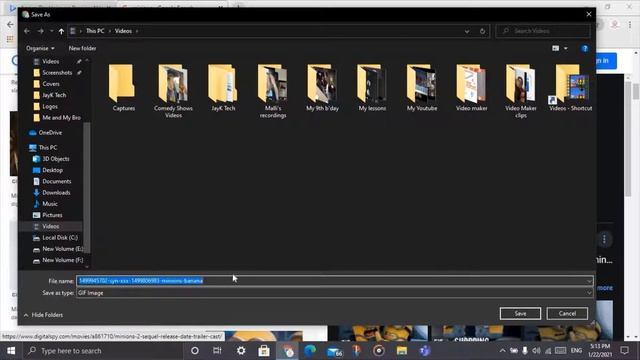Change the view layout icon

(556, 48)
